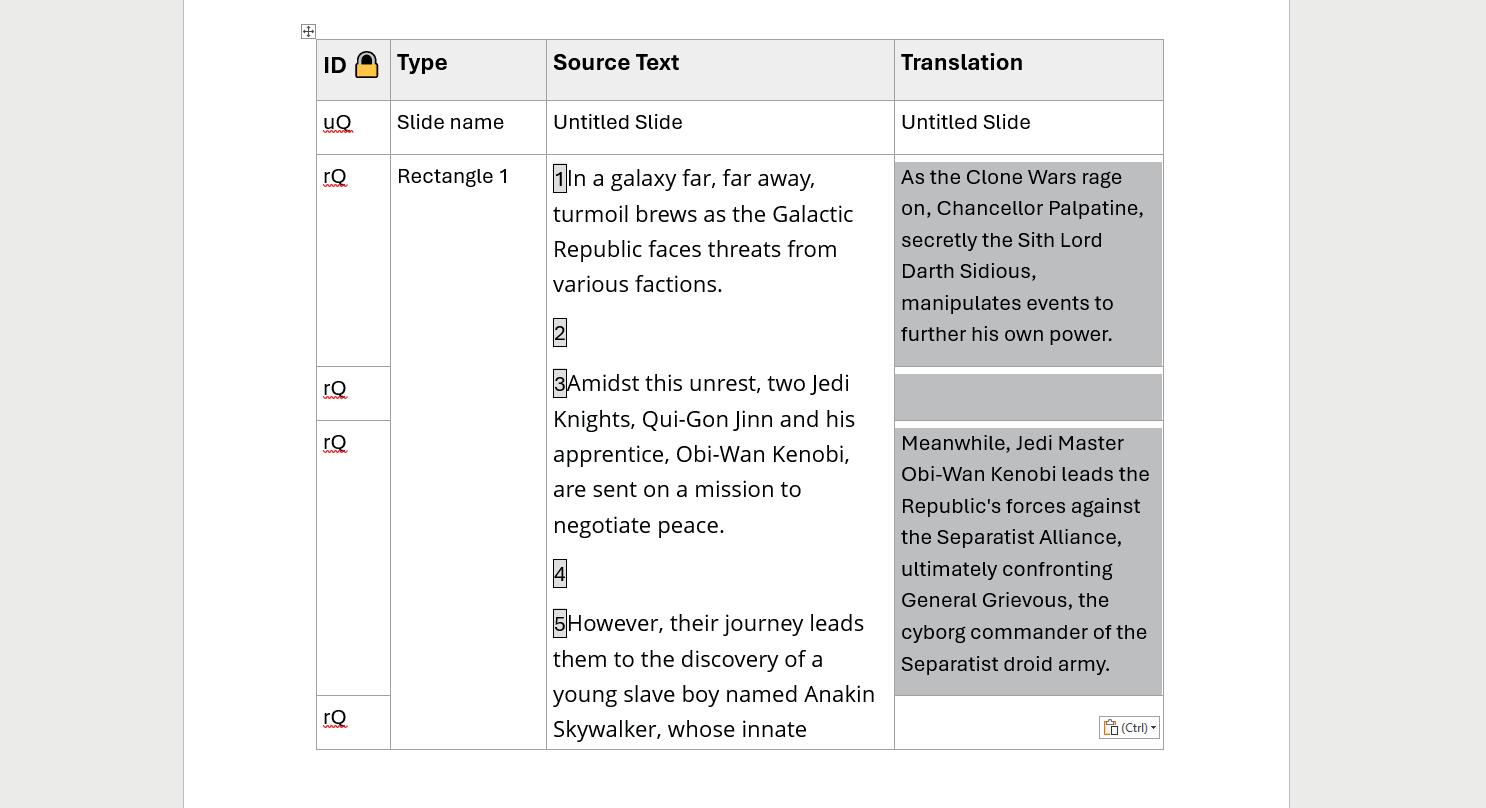Select paragraph marker 2 in Source Text
Viewport: 1486px width, 808px height.
(x=560, y=333)
